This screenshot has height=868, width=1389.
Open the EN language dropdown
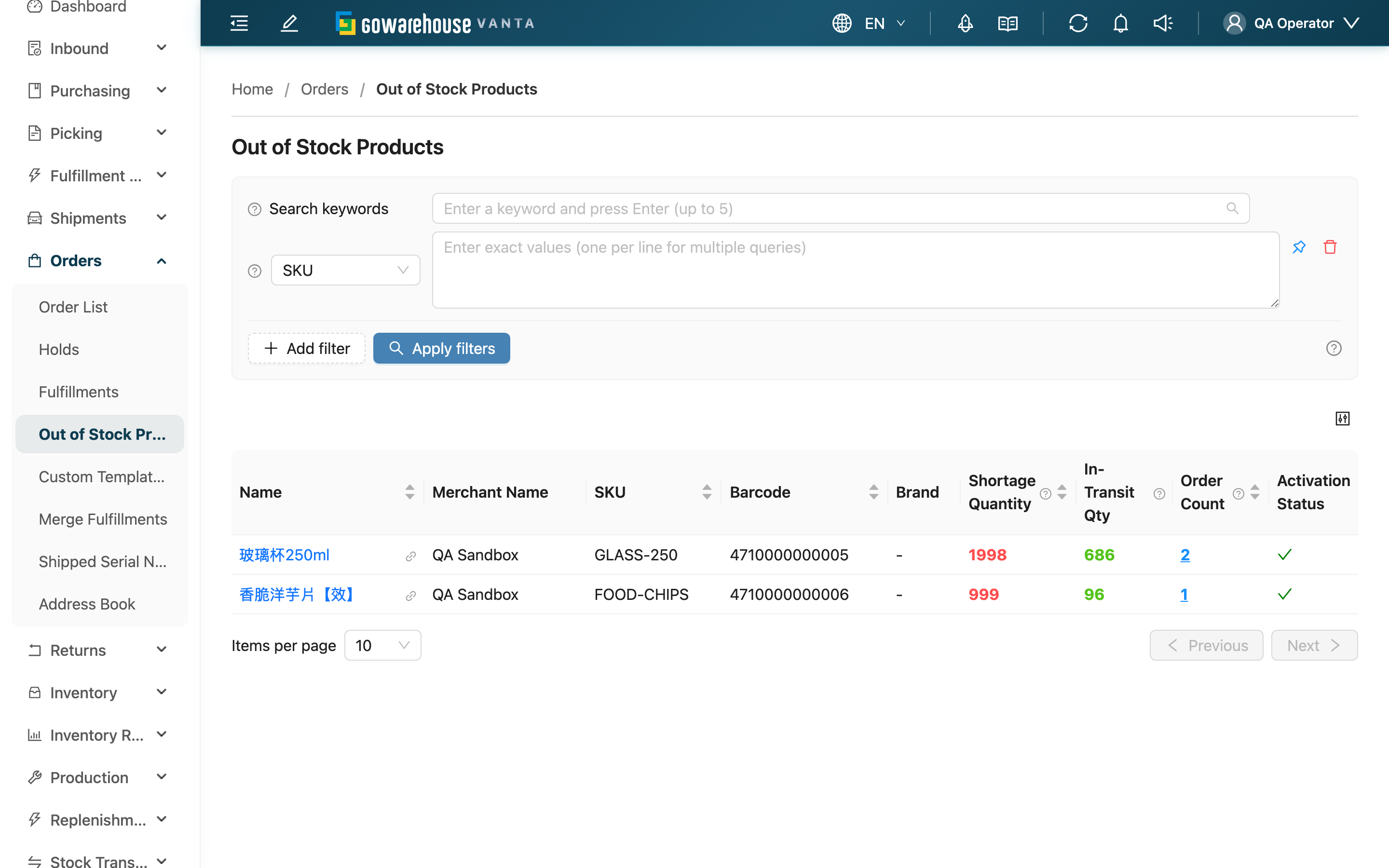tap(885, 23)
